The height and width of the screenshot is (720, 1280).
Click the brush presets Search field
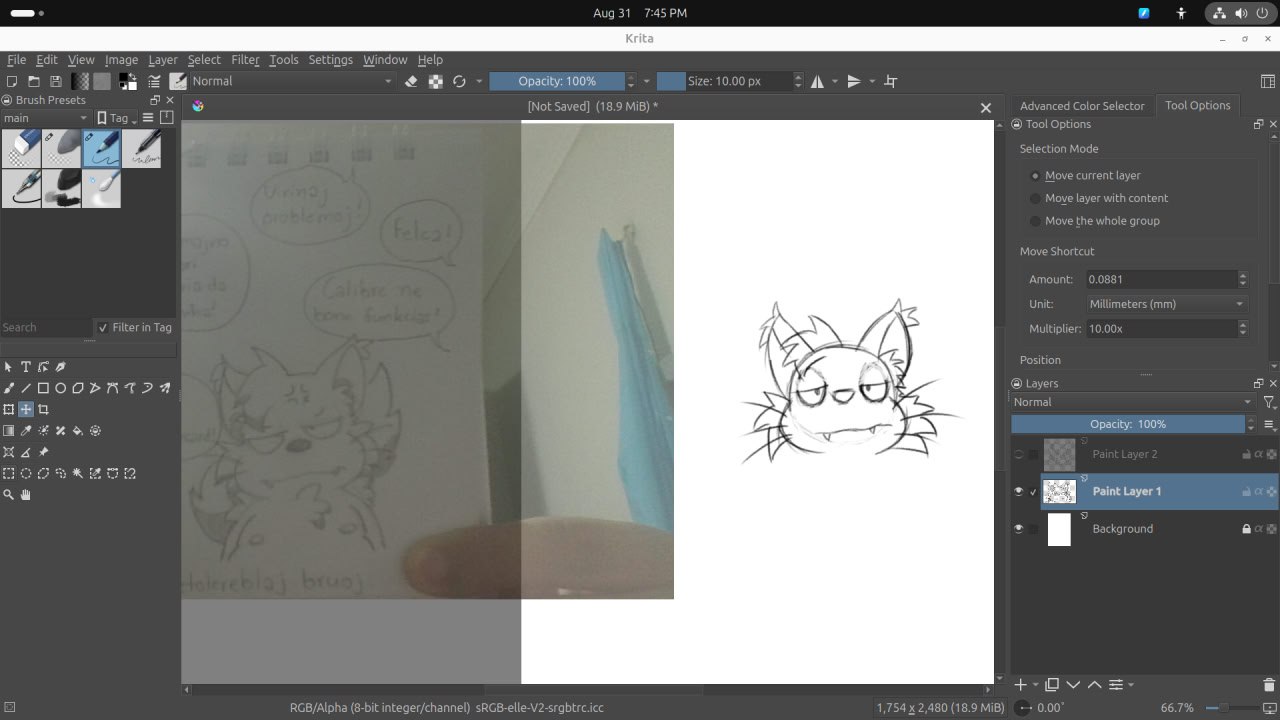46,327
